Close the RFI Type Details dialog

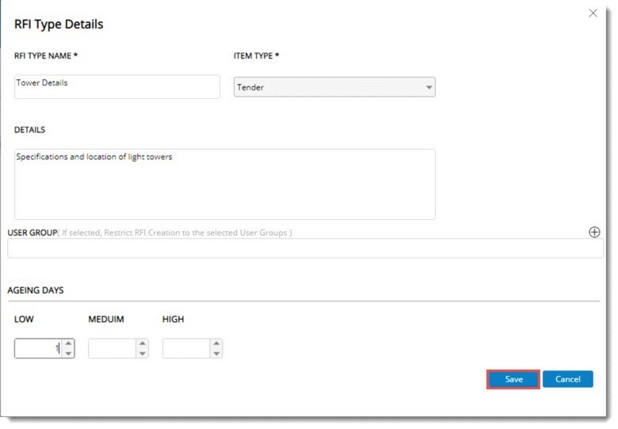click(593, 13)
